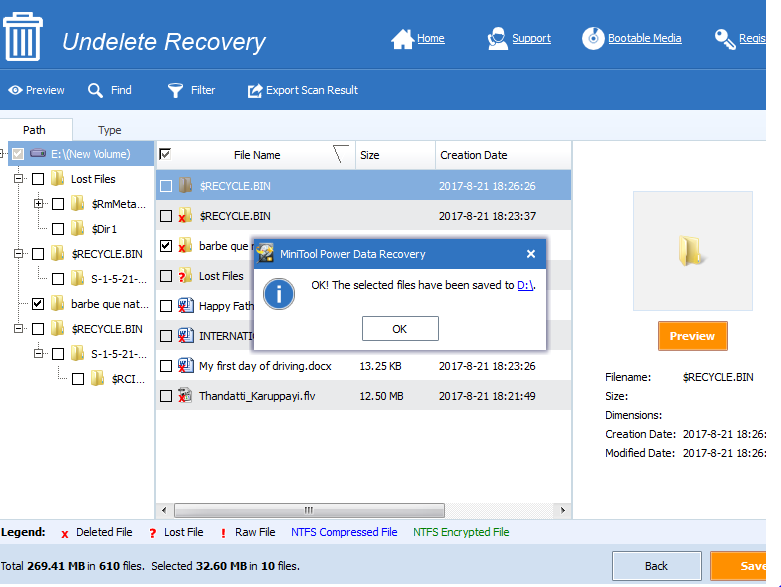
Task: Click the Export Scan Result icon
Action: tap(255, 91)
